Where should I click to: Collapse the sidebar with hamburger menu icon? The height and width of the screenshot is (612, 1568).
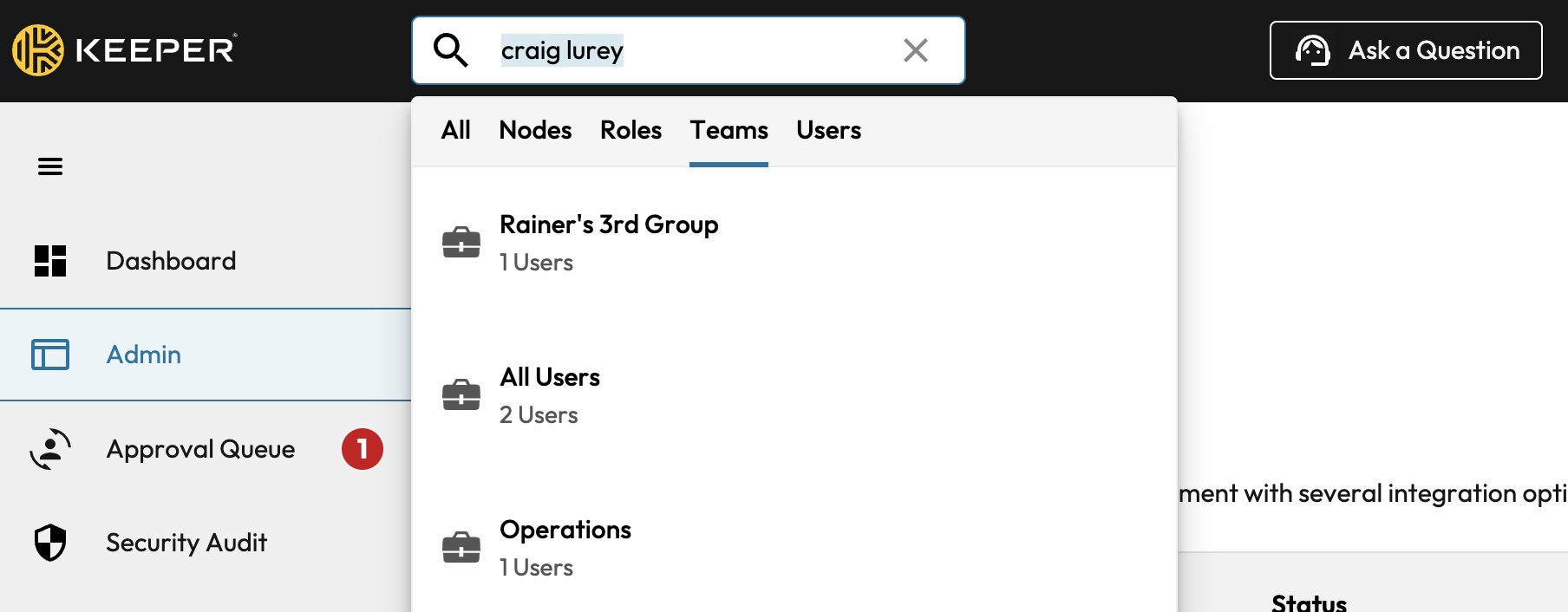[x=50, y=166]
